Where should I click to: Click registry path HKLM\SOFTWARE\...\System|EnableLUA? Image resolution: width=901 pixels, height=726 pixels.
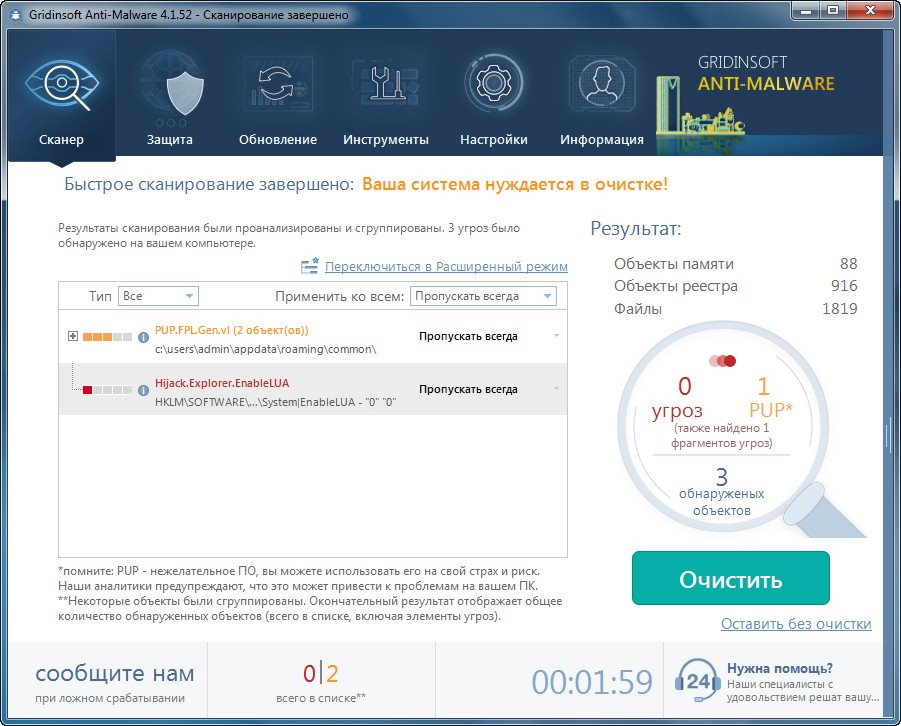tap(275, 402)
